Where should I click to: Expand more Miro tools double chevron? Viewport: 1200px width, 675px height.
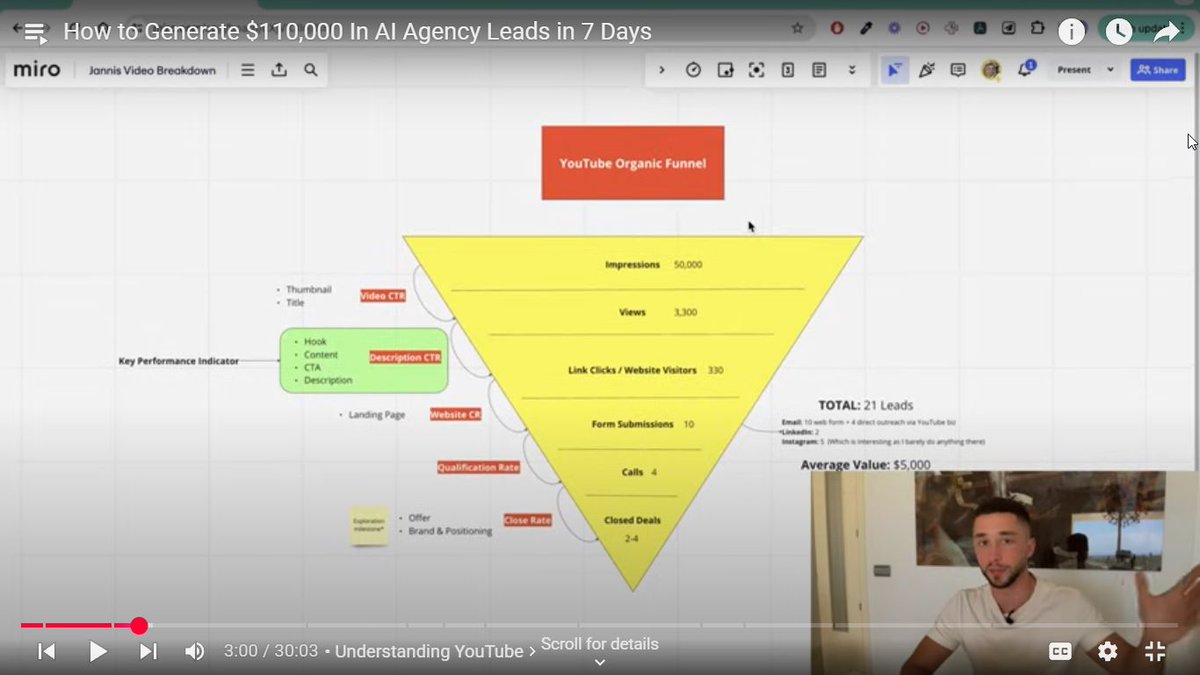[852, 70]
